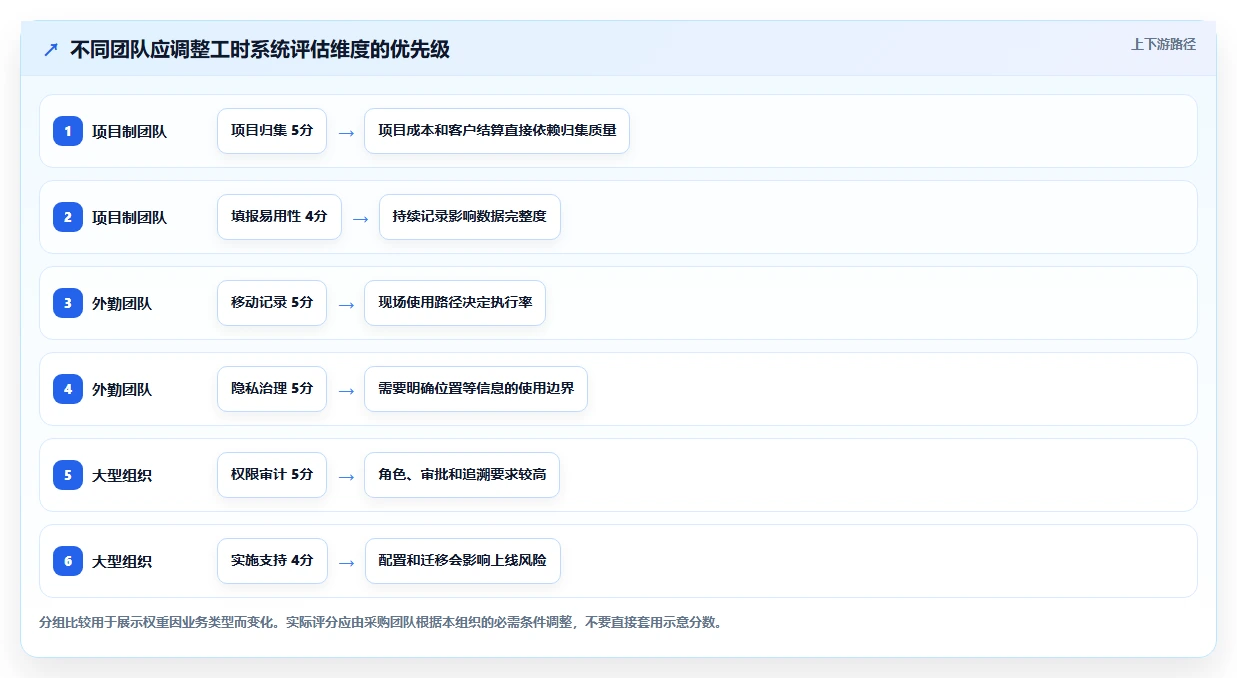Click the blue number 5 badge
The width and height of the screenshot is (1237, 678).
point(68,475)
